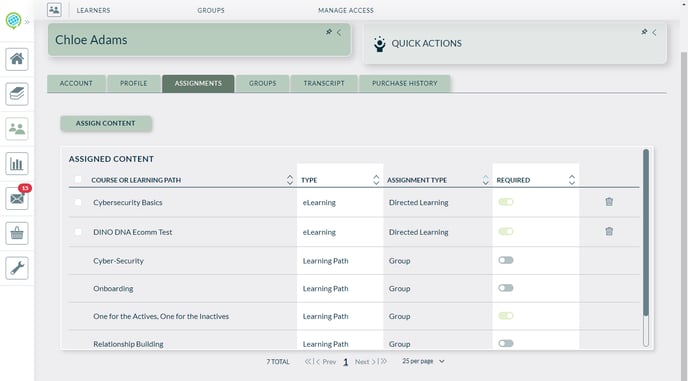Open the eCommerce basket icon
Screen dimensions: 688x381
(17, 233)
